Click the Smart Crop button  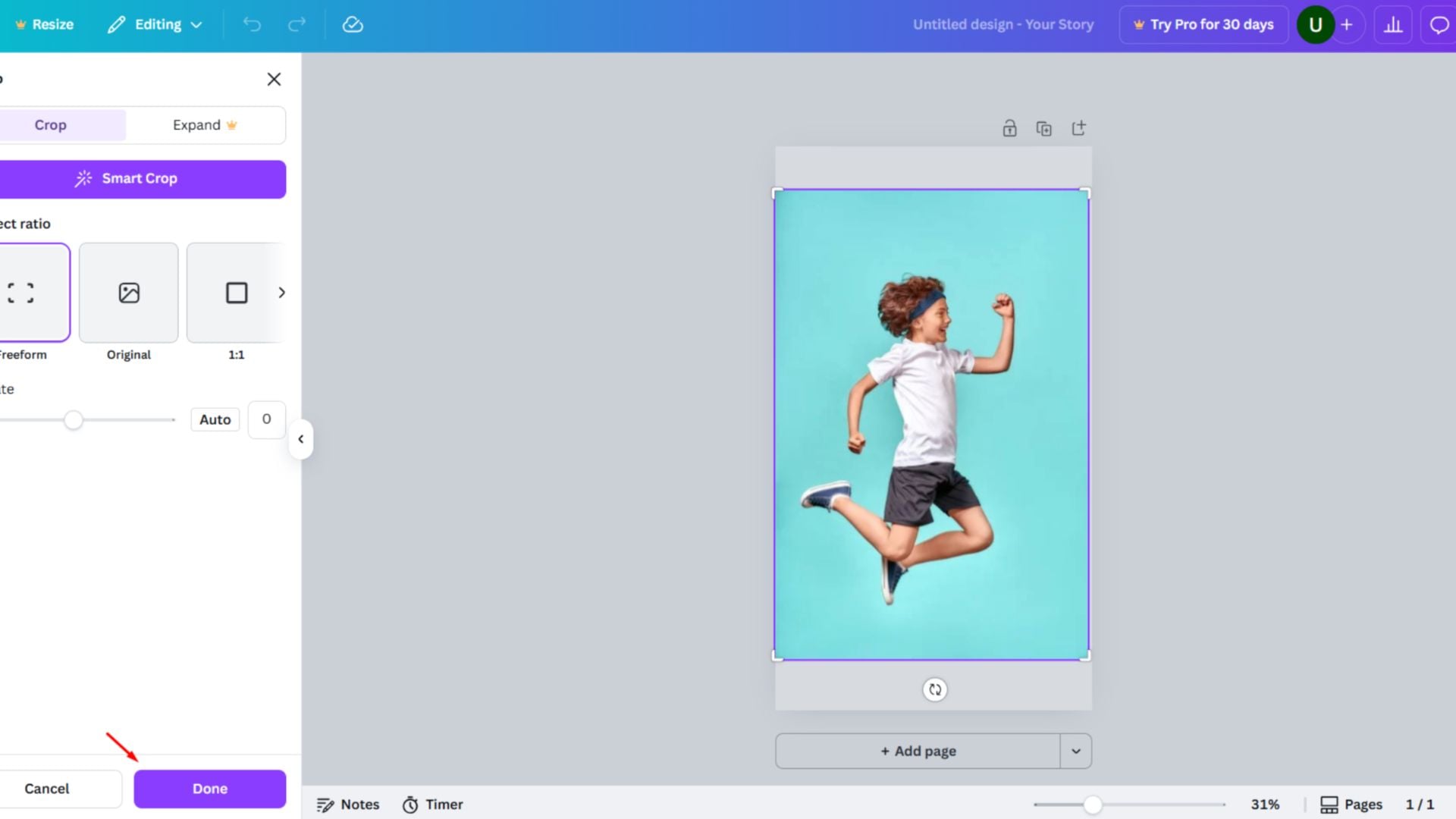pyautogui.click(x=140, y=179)
